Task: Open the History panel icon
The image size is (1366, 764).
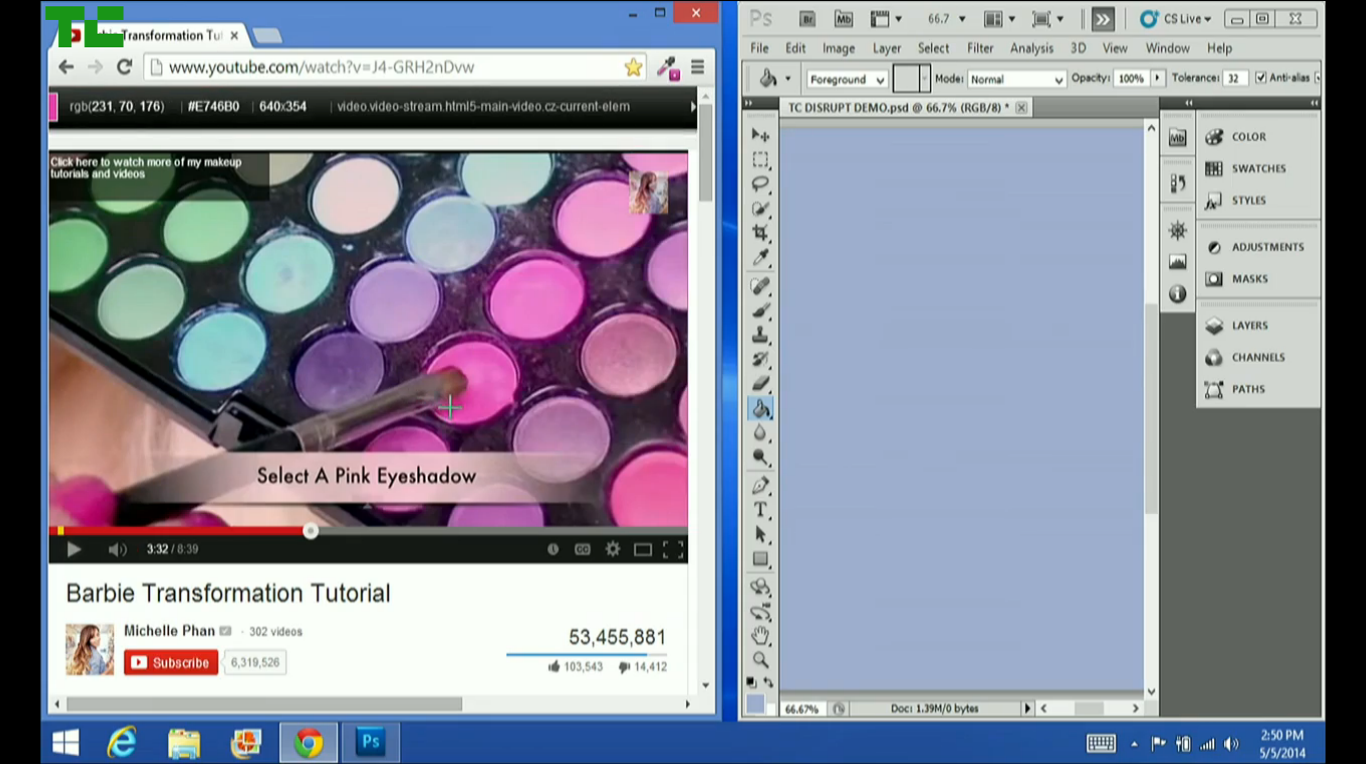Action: click(1177, 184)
